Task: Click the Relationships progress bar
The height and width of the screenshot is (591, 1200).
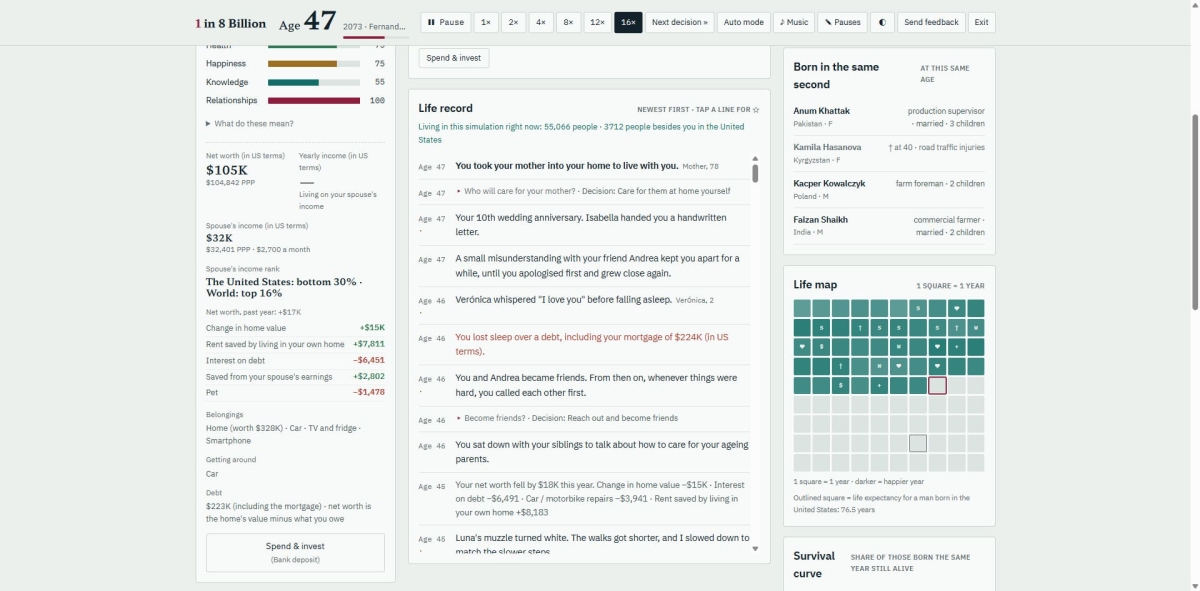Action: pos(314,101)
